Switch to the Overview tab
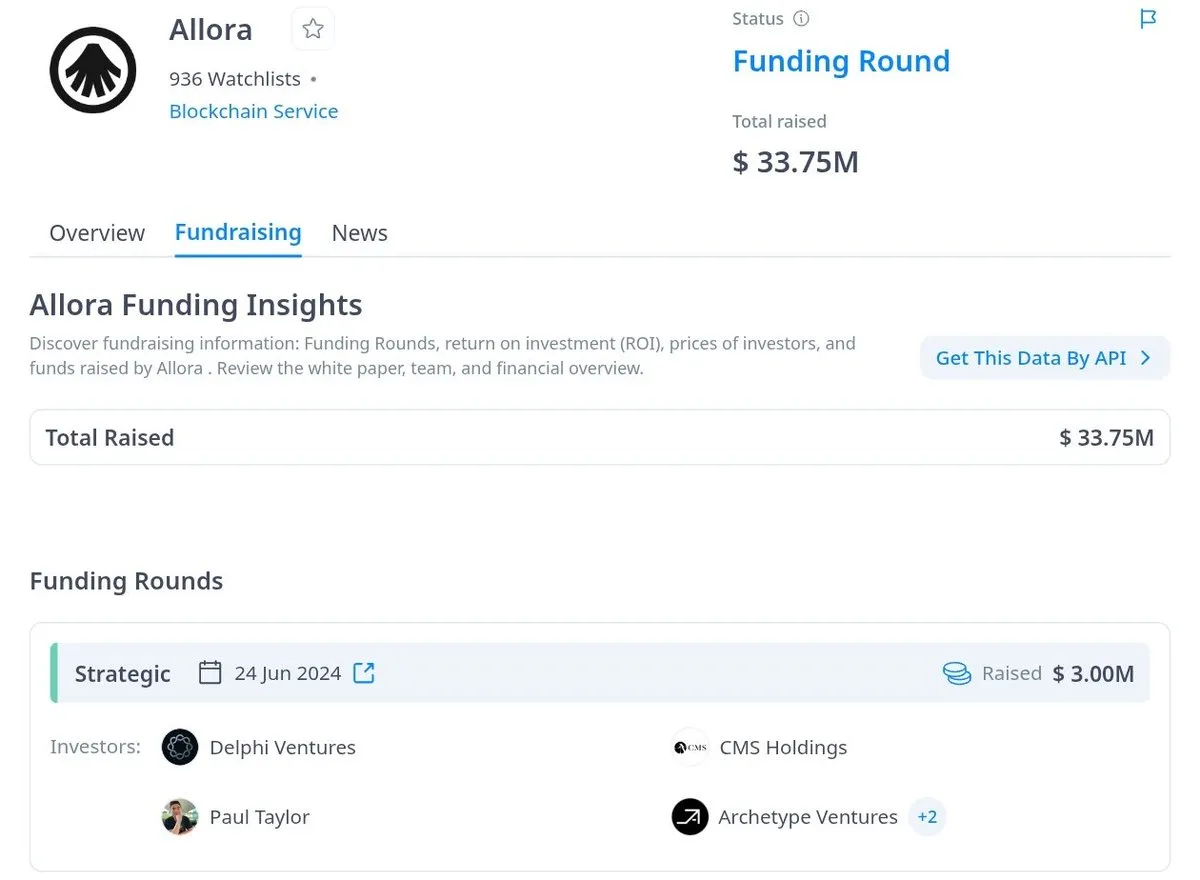Image resolution: width=1200 pixels, height=880 pixels. tap(97, 233)
